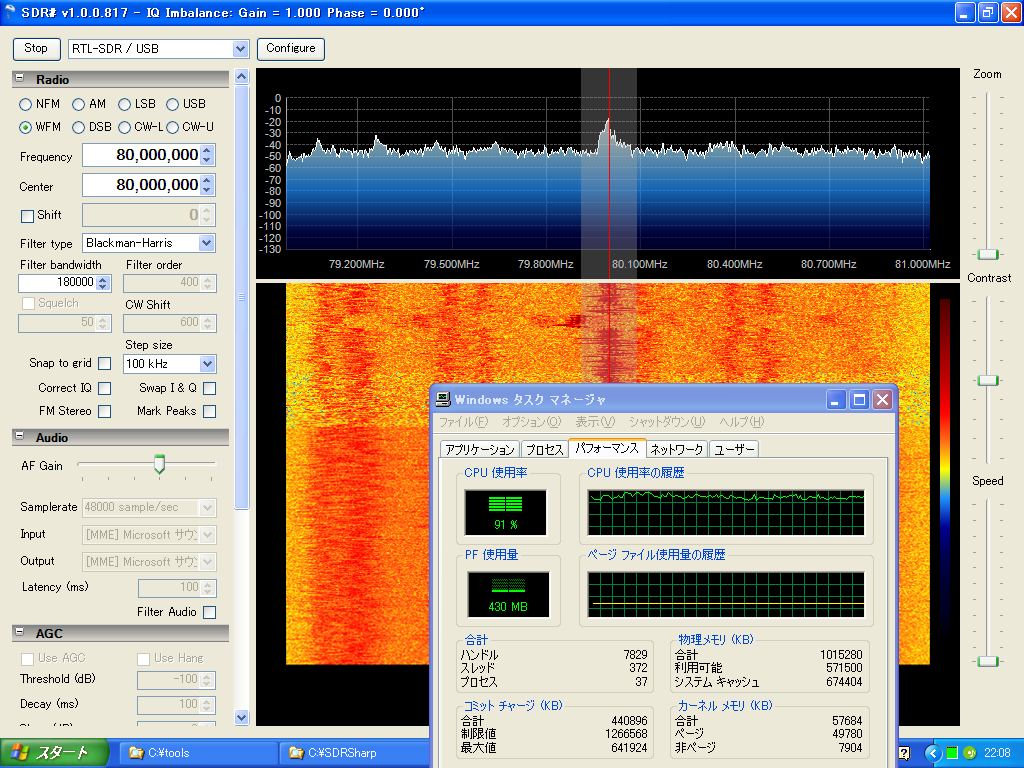
Task: Click the help question mark tray icon
Action: 904,753
